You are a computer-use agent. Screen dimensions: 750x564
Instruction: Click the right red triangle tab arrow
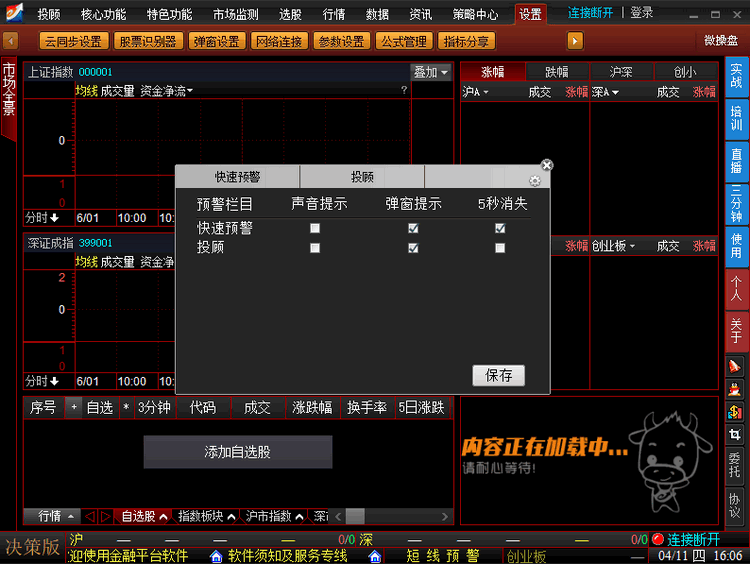pyautogui.click(x=106, y=516)
